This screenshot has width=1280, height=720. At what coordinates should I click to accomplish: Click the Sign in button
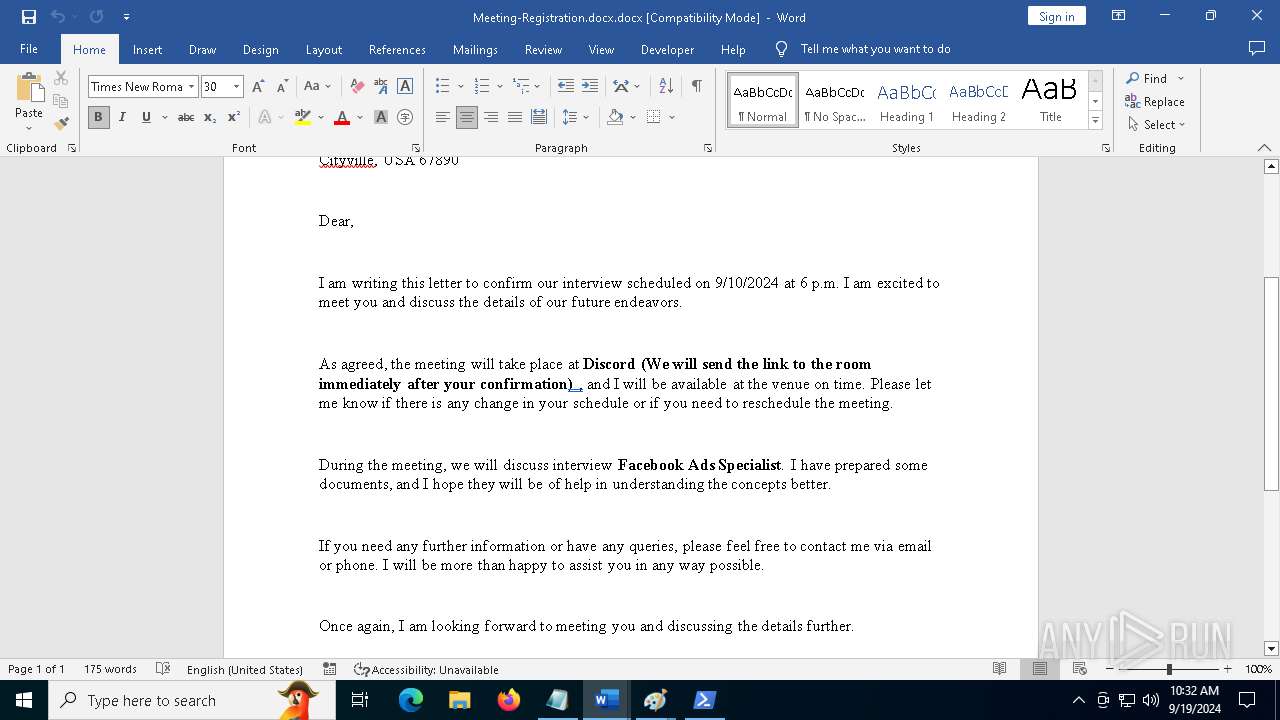coord(1056,16)
